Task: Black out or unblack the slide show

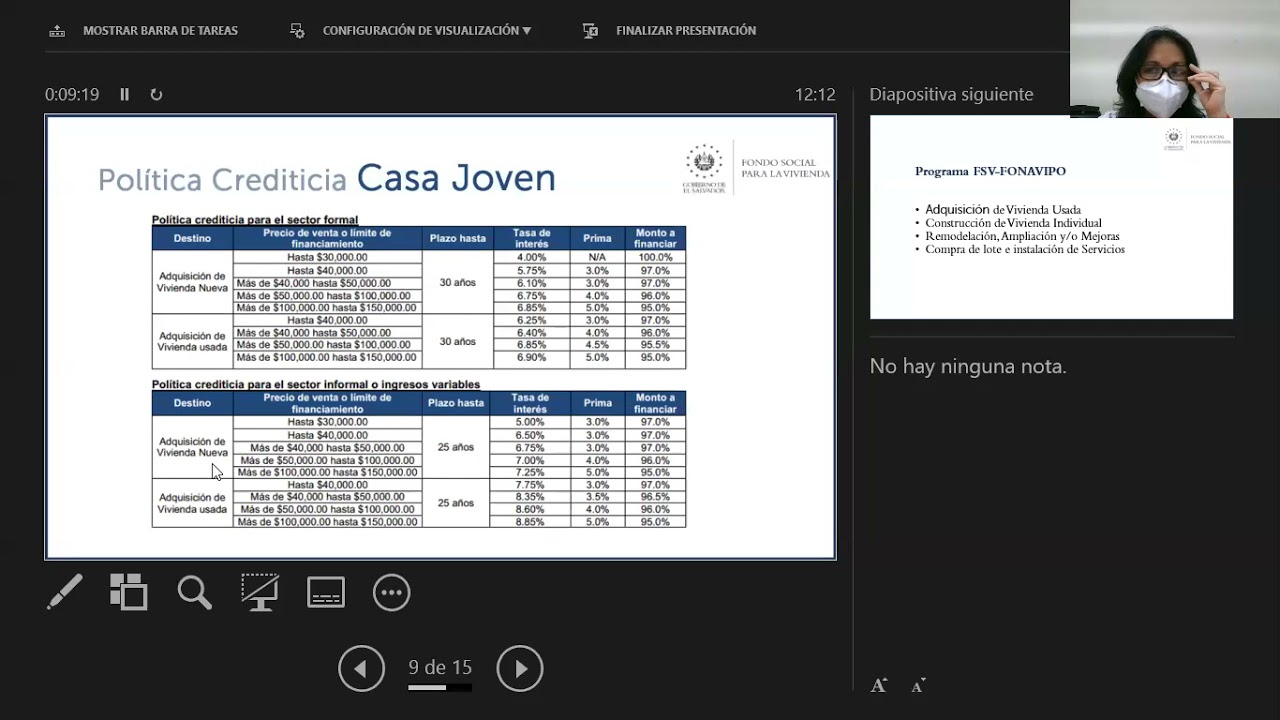Action: [260, 592]
